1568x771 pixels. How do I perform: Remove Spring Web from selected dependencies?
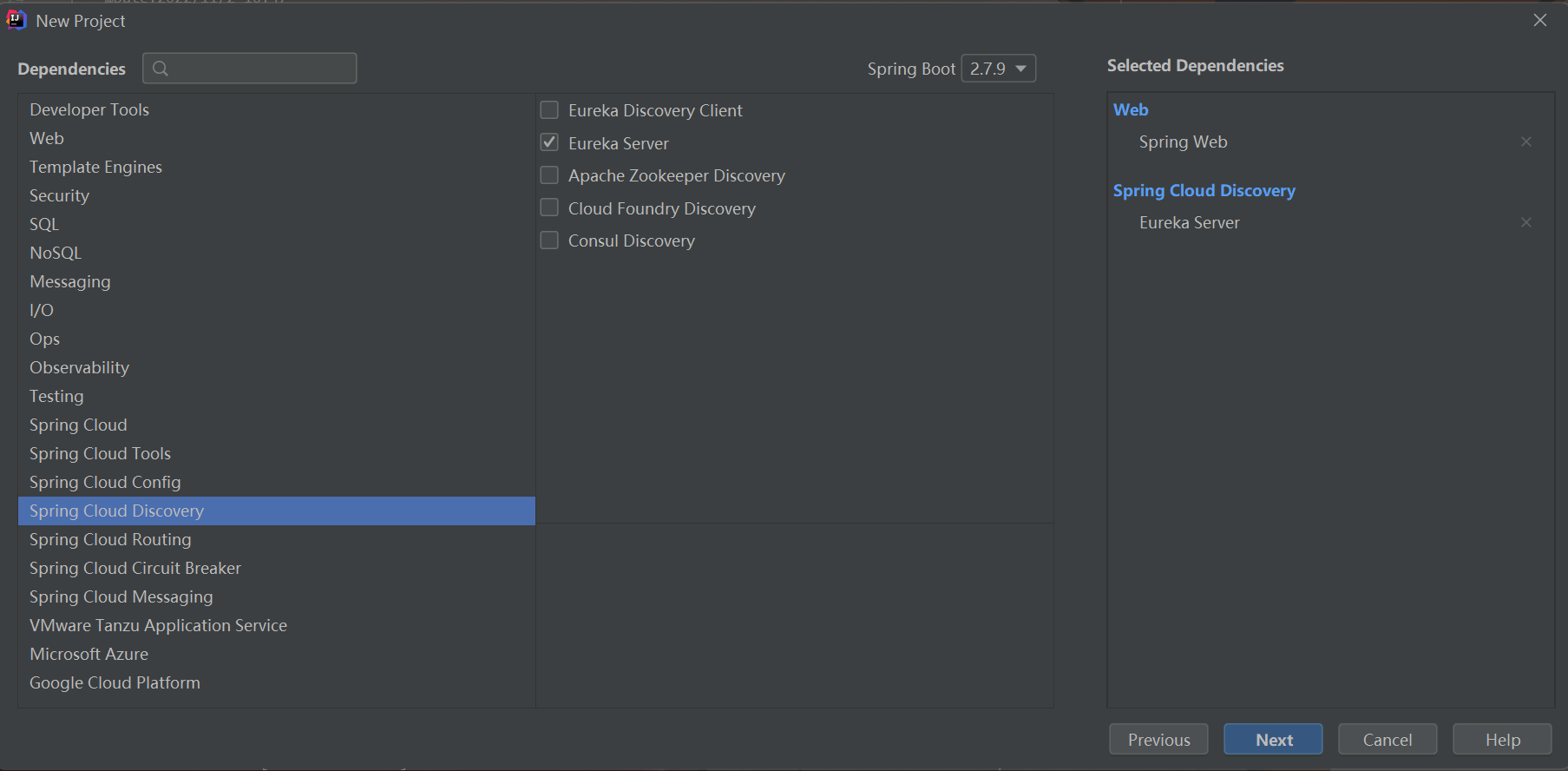(1525, 142)
